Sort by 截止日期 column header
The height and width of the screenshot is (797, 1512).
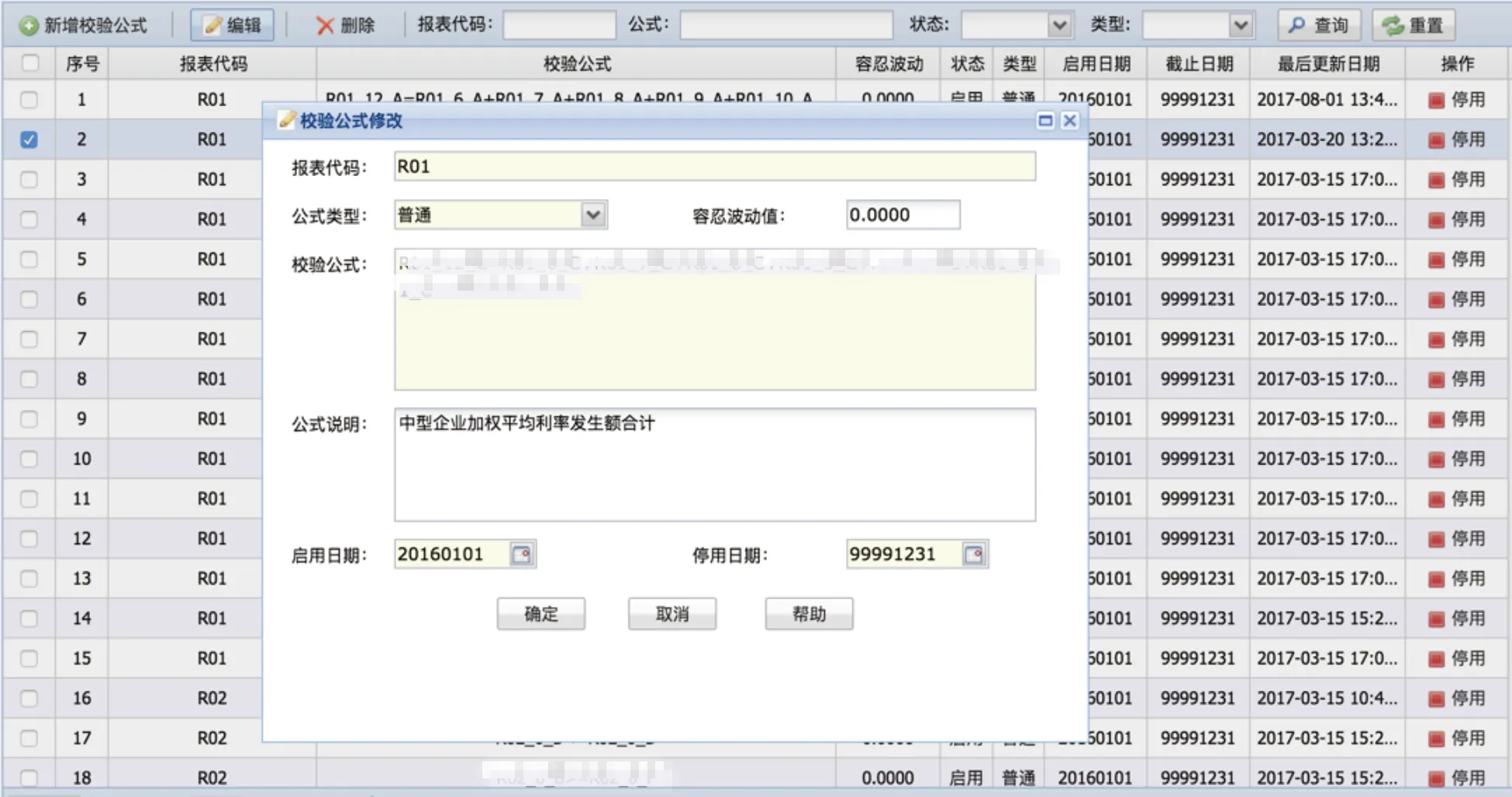coord(1198,64)
